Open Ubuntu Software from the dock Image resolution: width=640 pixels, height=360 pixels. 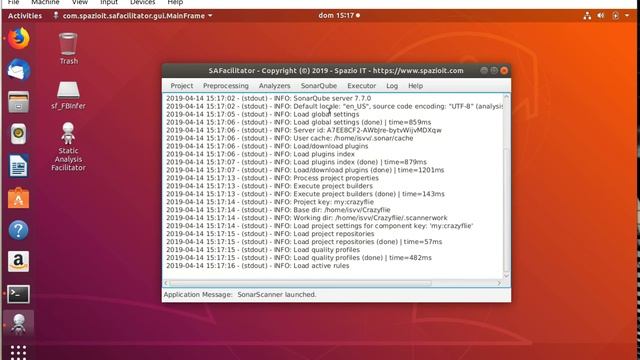(x=18, y=198)
